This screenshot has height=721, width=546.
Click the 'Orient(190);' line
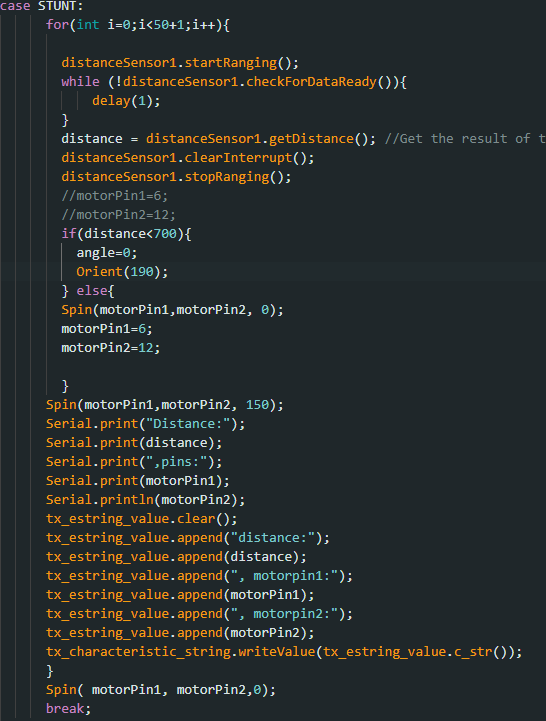pyautogui.click(x=122, y=272)
